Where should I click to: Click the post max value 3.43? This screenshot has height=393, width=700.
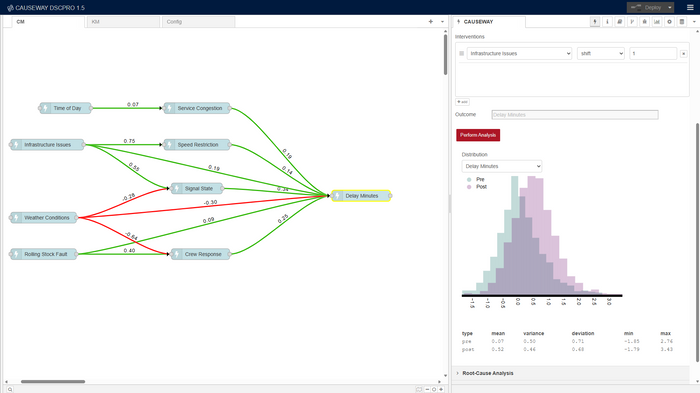click(667, 349)
